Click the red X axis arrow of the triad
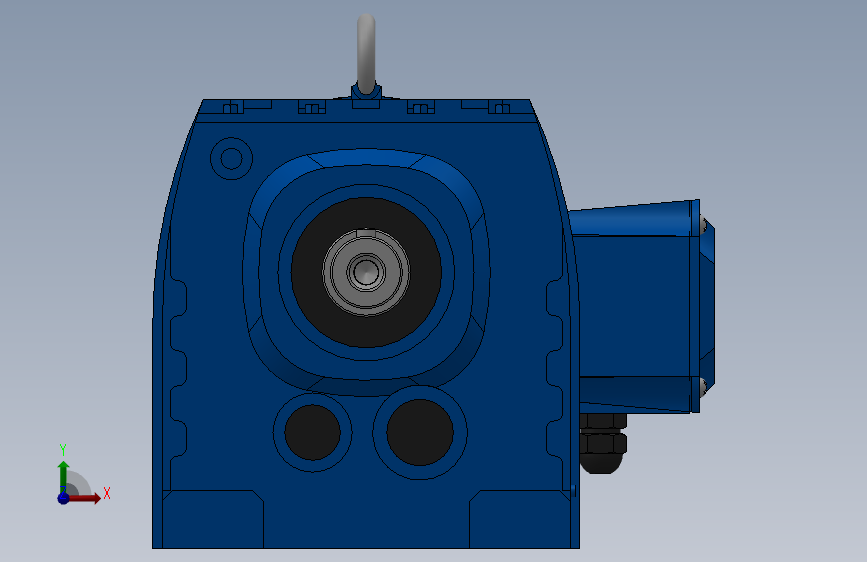Screen dimensions: 867x562 [x=84, y=498]
